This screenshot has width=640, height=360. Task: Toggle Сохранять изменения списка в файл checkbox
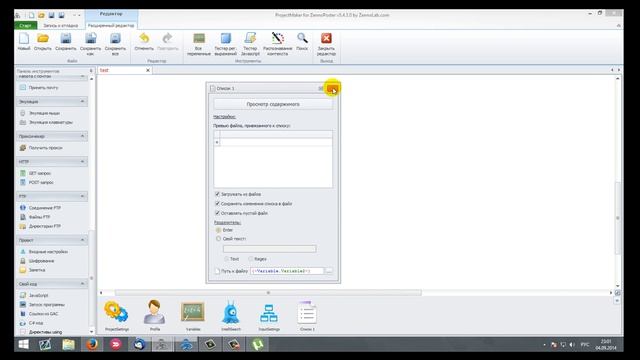(217, 203)
